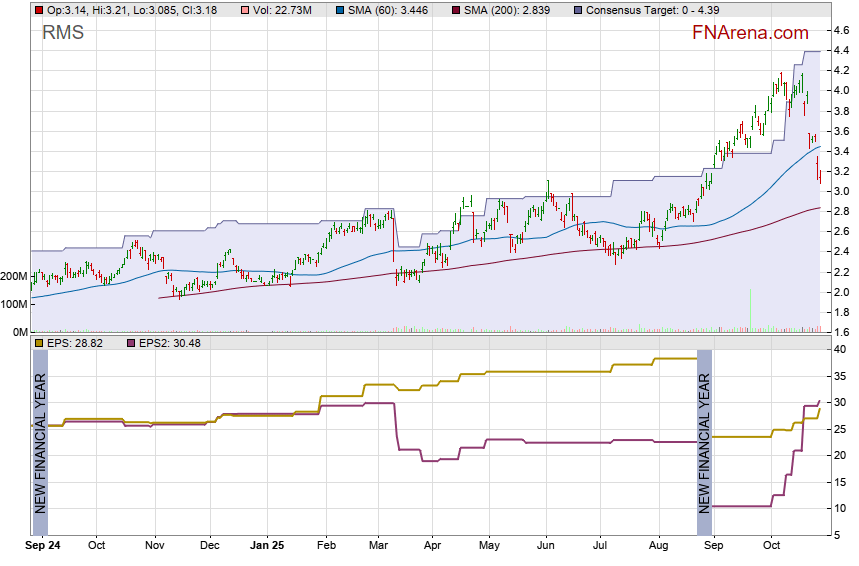Click the 200M volume axis label
Screen dimensions: 859x566
[14, 276]
